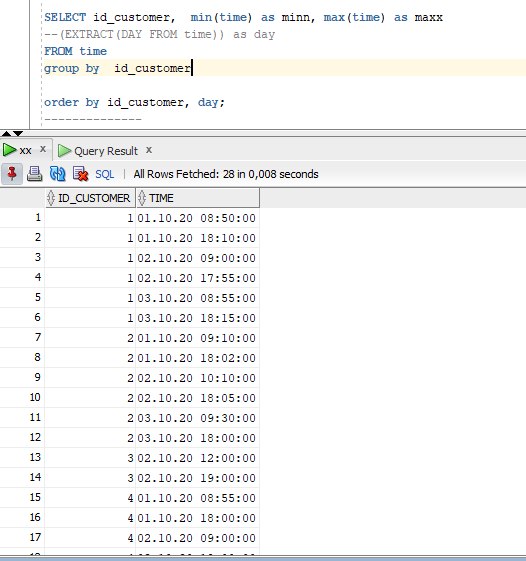This screenshot has width=526, height=561.
Task: Collapse pane using the up splitter arrow
Action: point(6,133)
